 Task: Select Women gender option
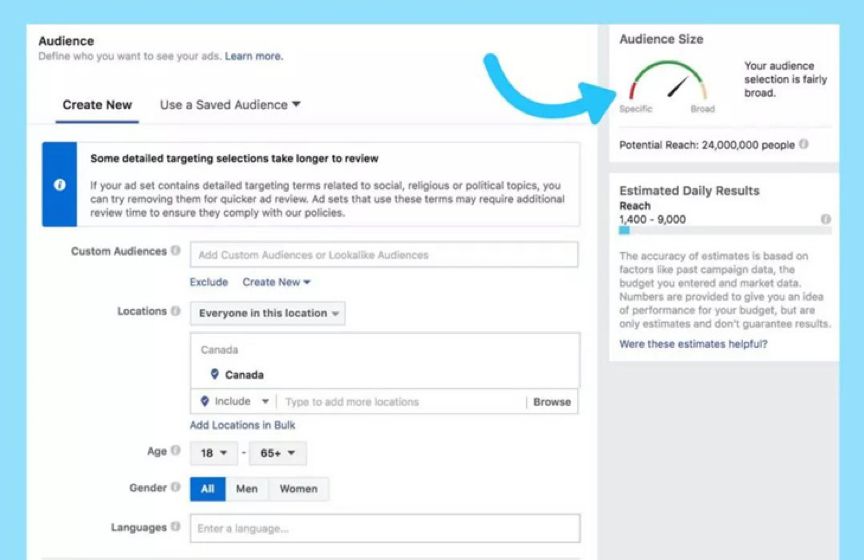299,489
